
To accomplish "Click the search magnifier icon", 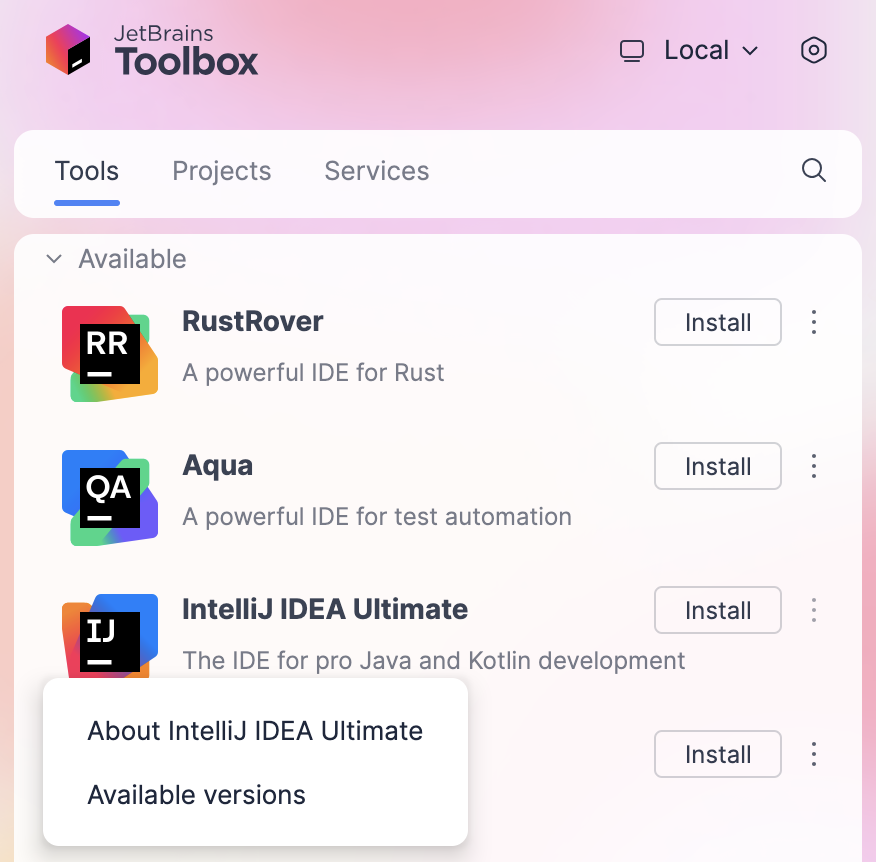I will tap(813, 171).
